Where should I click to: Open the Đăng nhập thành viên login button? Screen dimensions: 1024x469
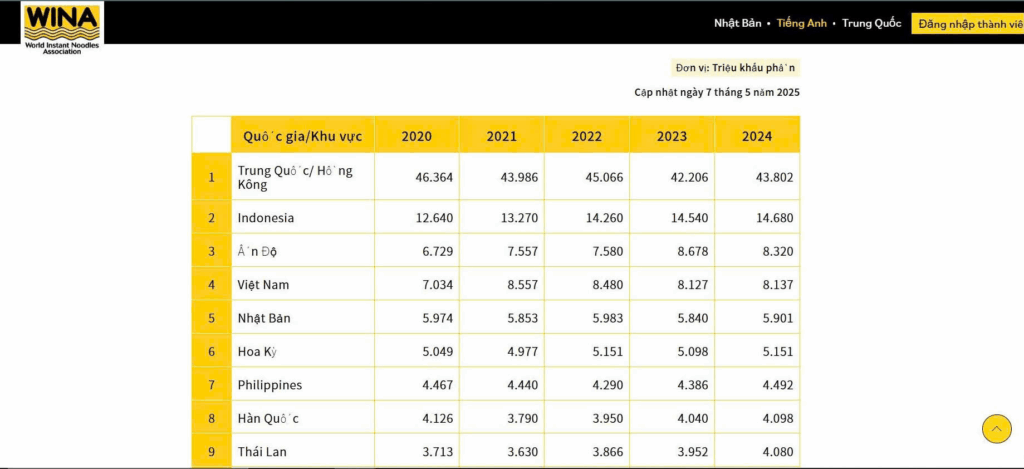coord(966,23)
